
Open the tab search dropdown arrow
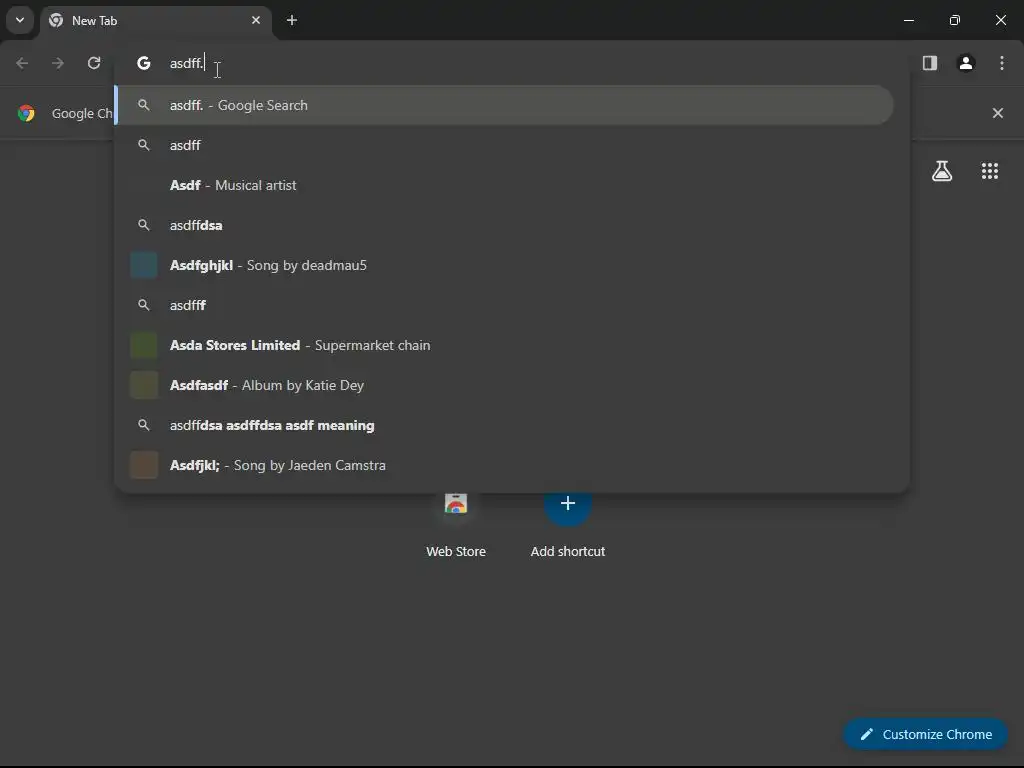[20, 20]
